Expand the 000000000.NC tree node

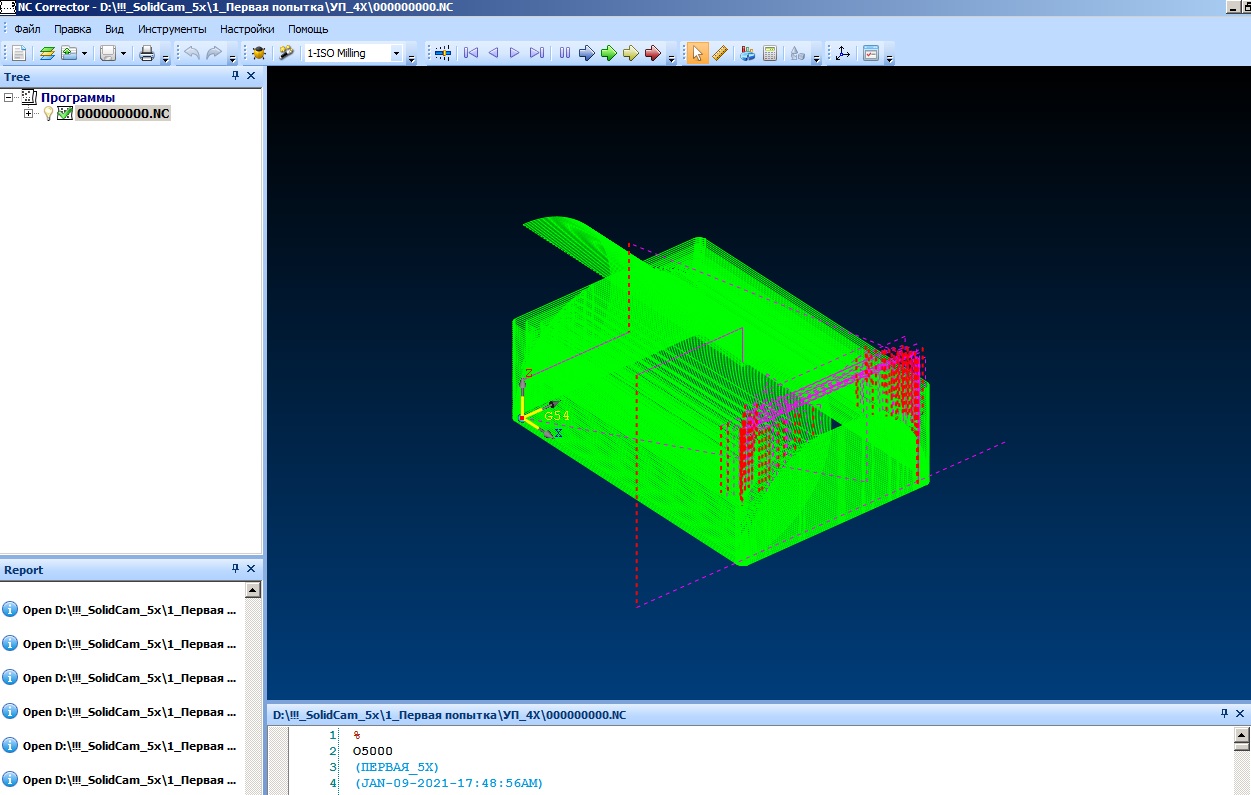click(x=29, y=114)
